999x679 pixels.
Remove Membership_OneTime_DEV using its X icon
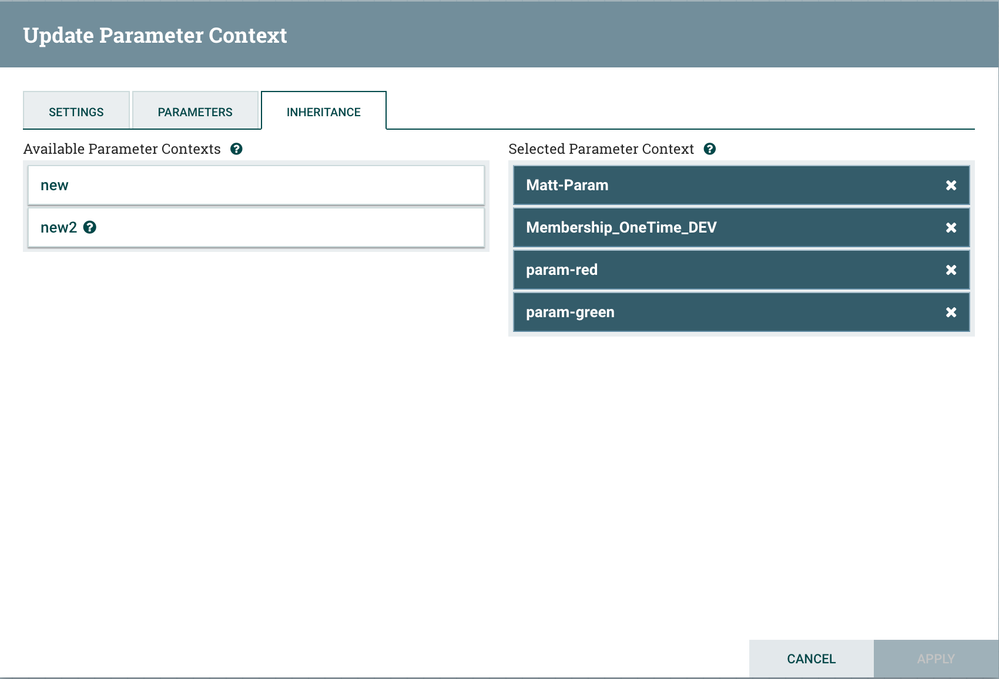[951, 228]
